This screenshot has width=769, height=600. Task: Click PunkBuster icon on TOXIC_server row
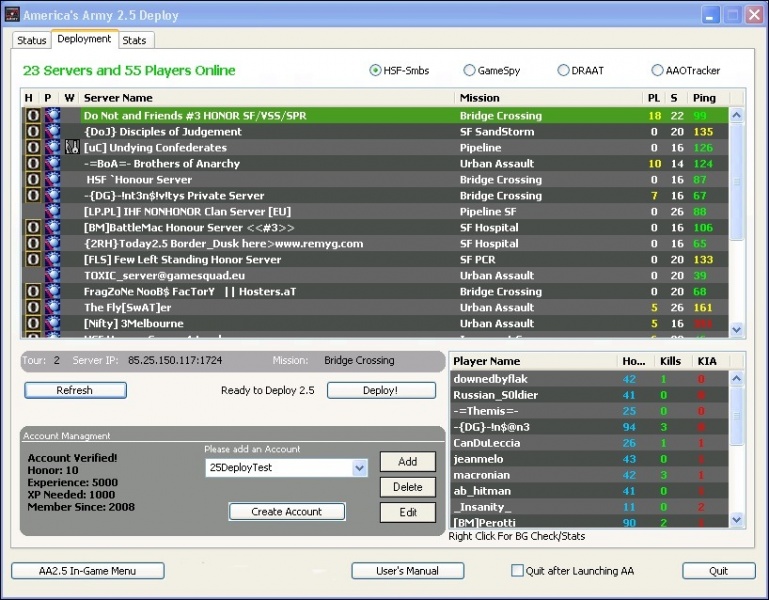click(x=52, y=275)
